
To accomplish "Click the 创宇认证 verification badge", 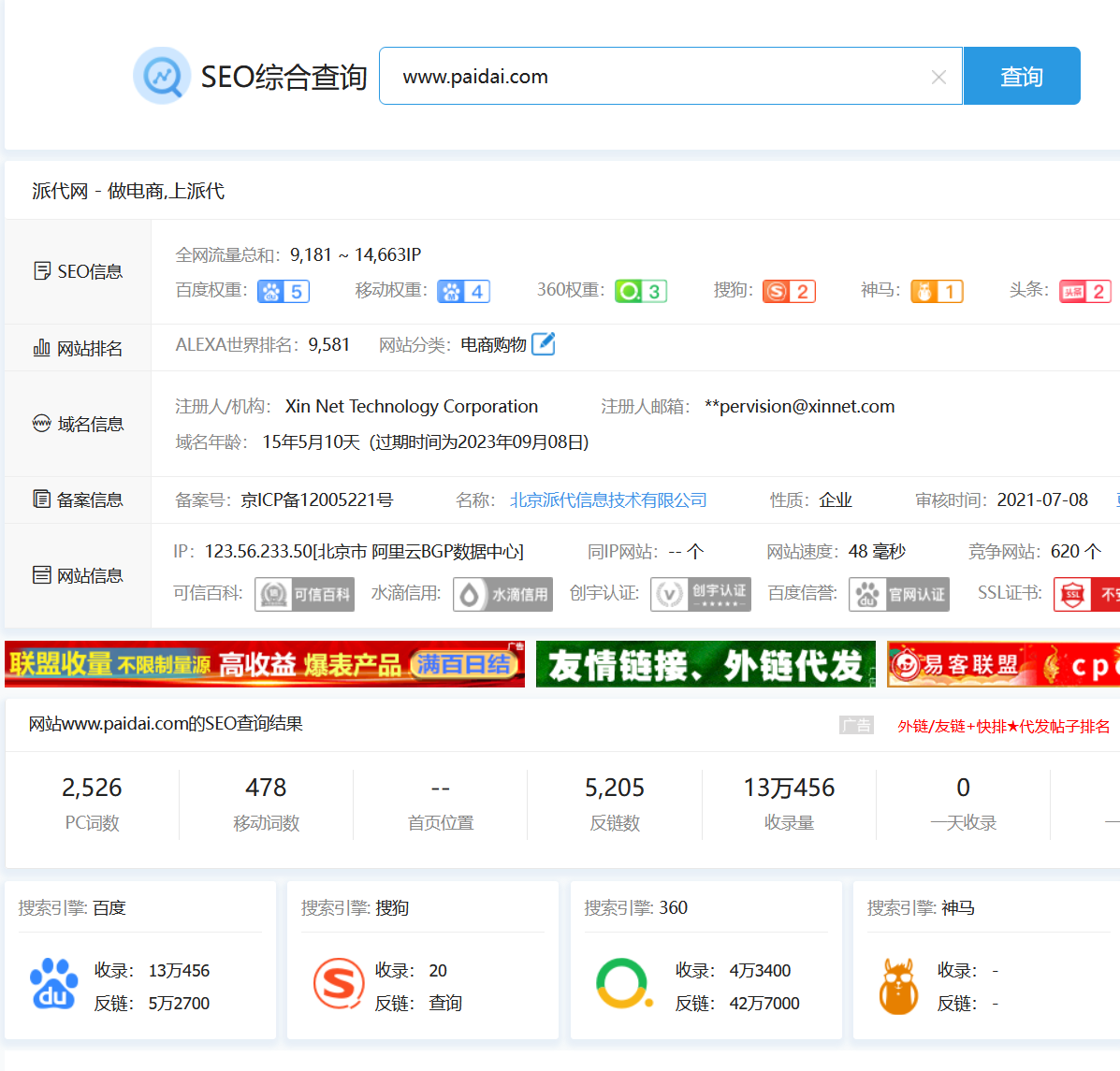I will point(701,594).
